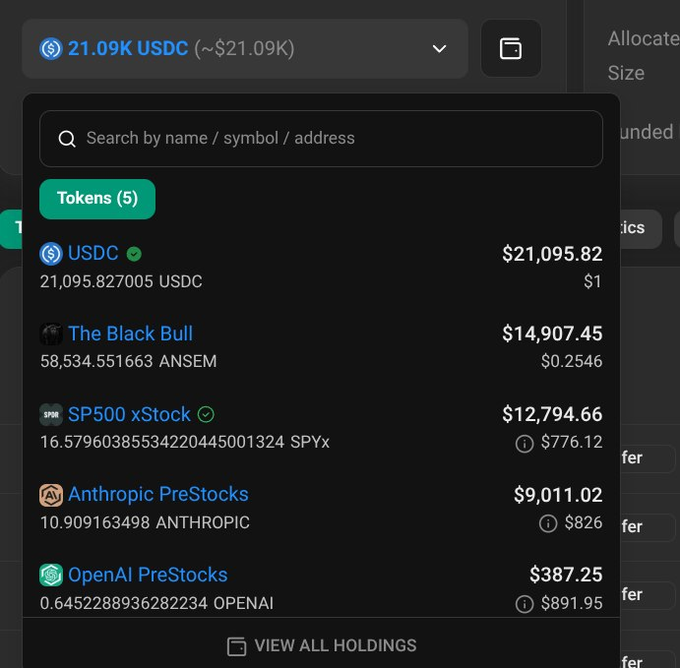This screenshot has width=680, height=668.
Task: Select the $387.25 OpenAI value
Action: (566, 575)
